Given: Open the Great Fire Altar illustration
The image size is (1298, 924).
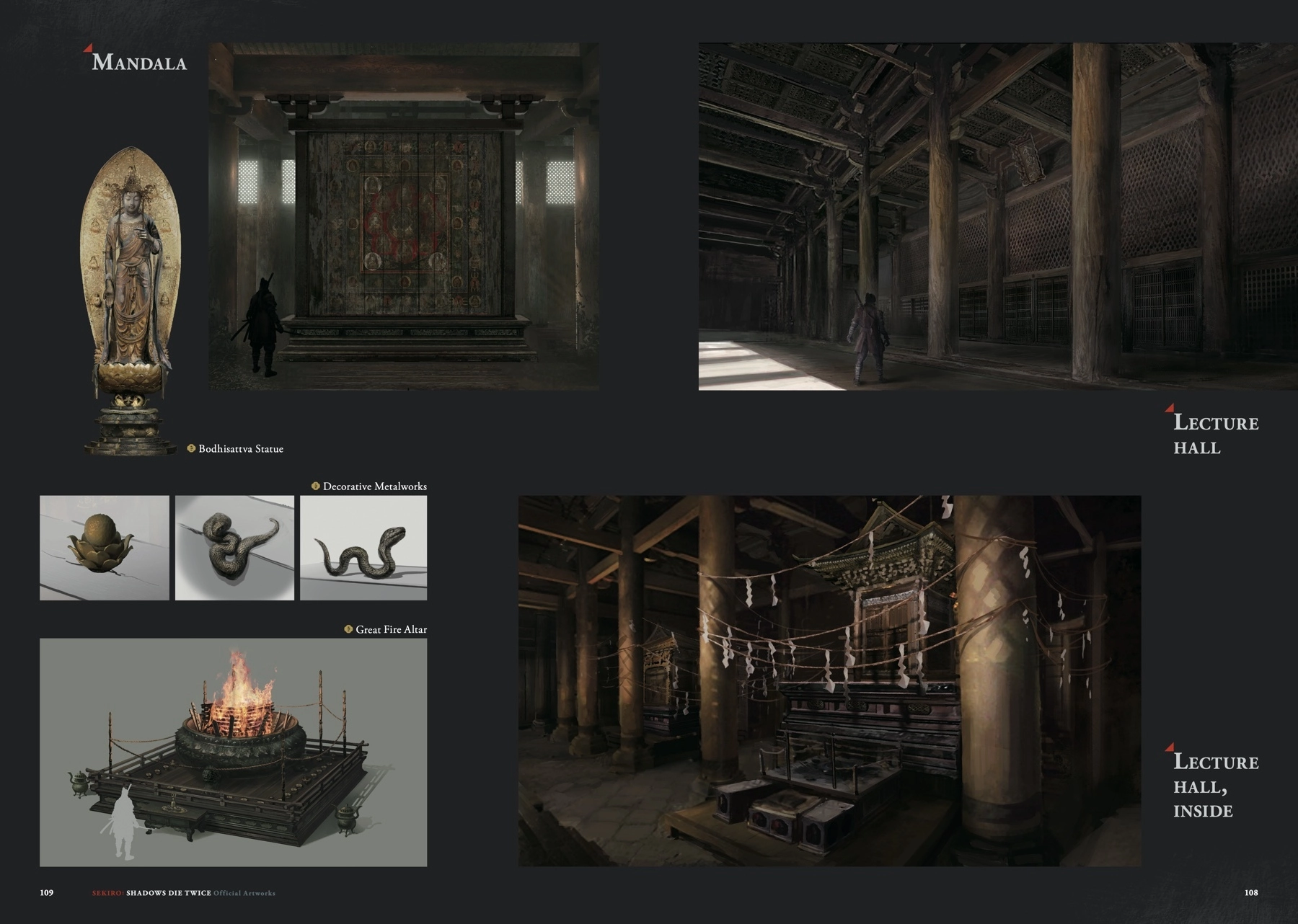Looking at the screenshot, I should pos(233,752).
